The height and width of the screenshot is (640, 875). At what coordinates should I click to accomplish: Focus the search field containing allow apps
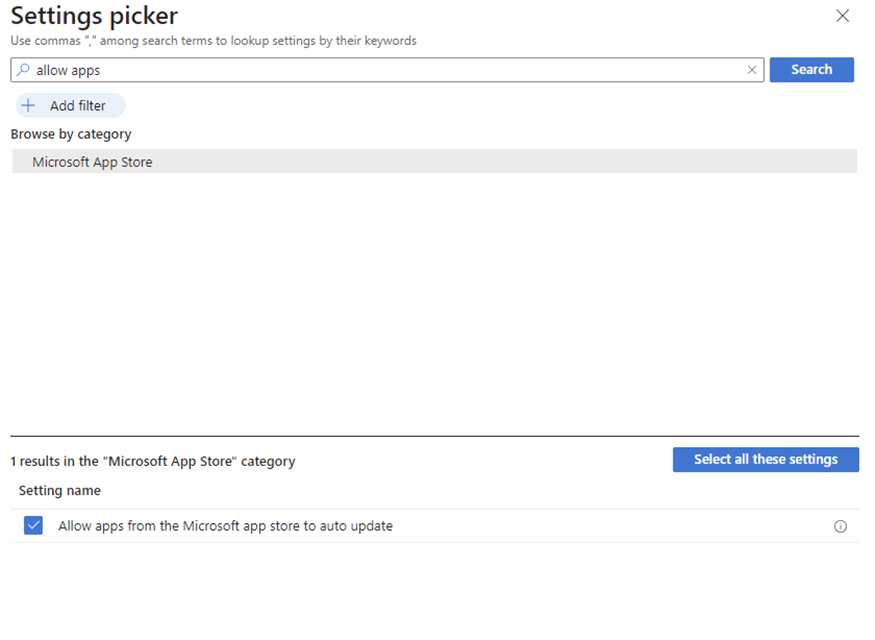click(387, 70)
